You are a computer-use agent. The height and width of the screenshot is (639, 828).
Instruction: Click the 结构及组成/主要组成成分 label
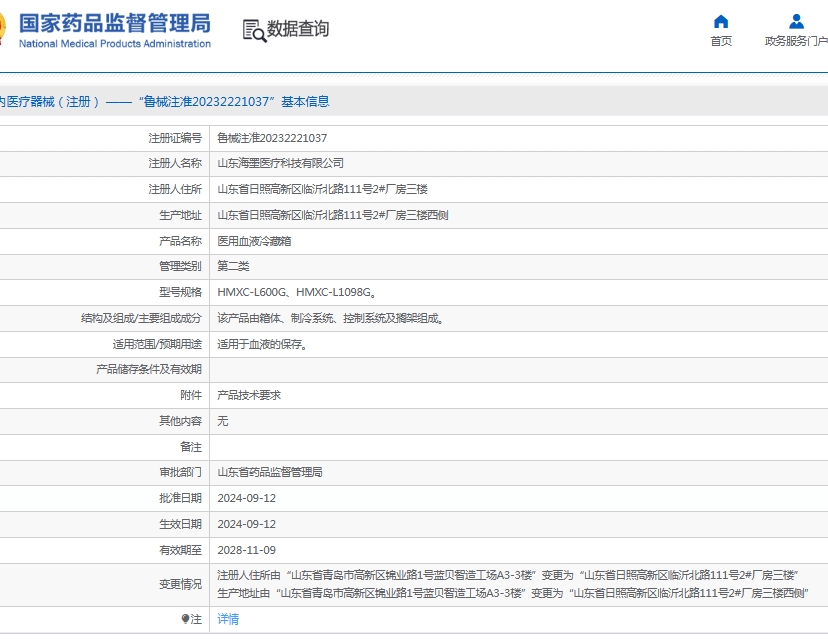(x=141, y=318)
